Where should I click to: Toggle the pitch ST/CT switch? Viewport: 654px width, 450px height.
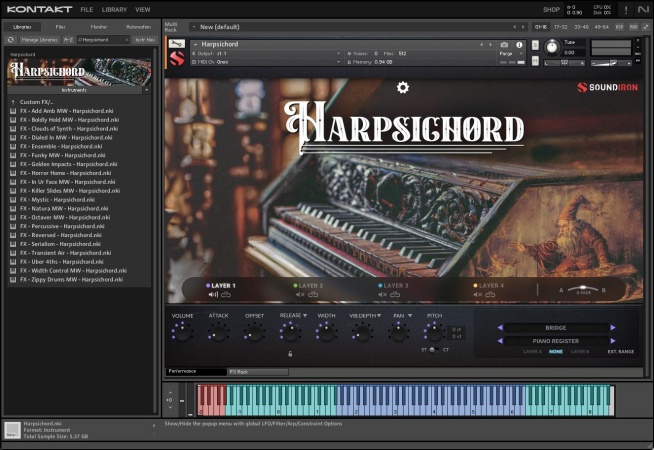[434, 349]
